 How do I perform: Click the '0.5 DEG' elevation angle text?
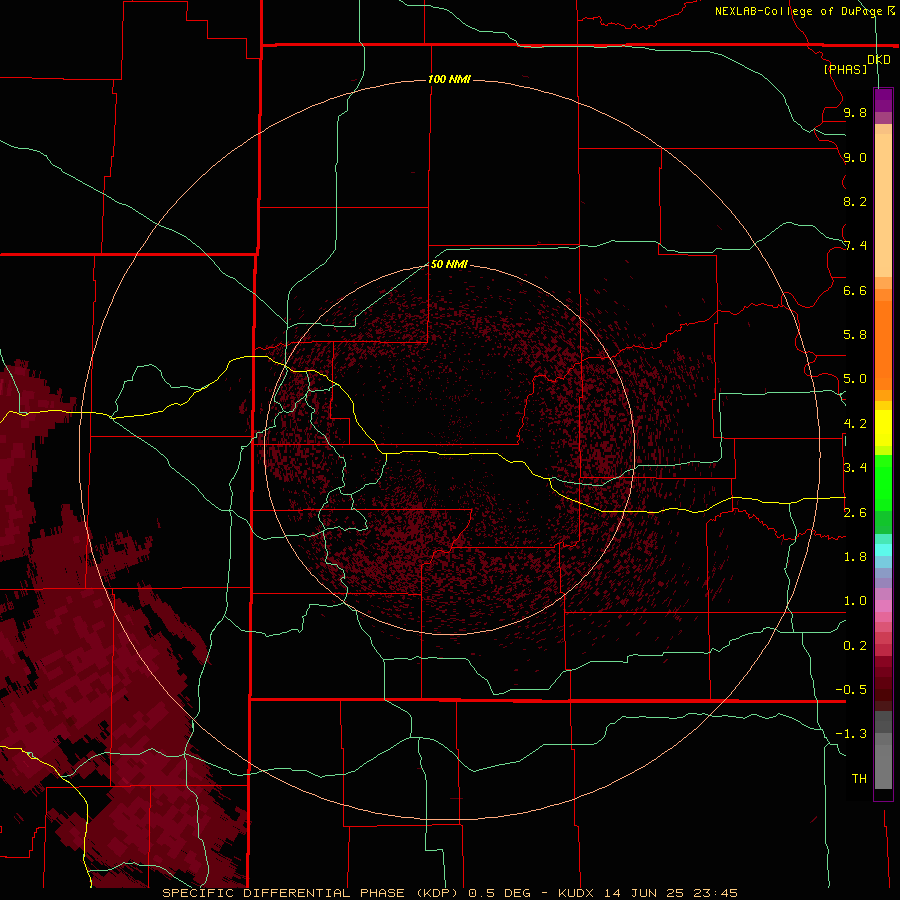(x=499, y=893)
